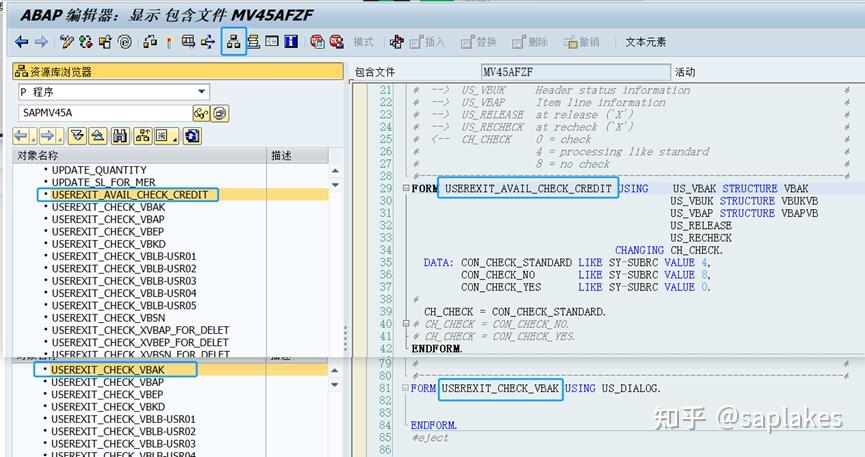Image resolution: width=865 pixels, height=457 pixels.
Task: Toggle Display/Change mode pencil icon
Action: click(x=66, y=42)
